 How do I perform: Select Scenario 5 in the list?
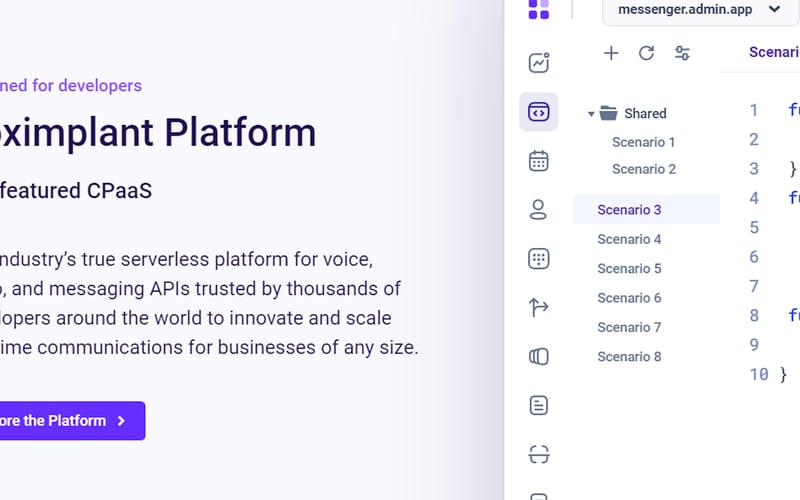(x=629, y=268)
